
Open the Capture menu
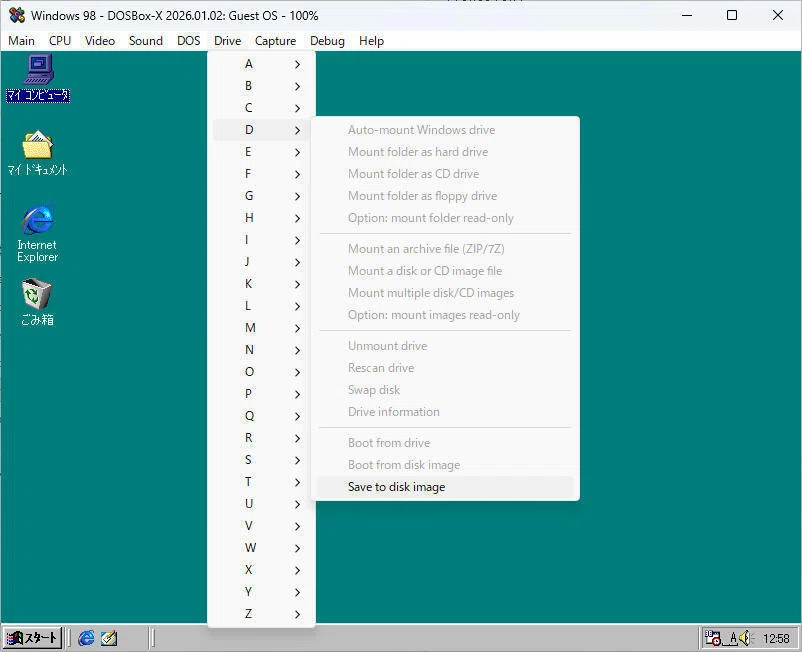tap(275, 41)
